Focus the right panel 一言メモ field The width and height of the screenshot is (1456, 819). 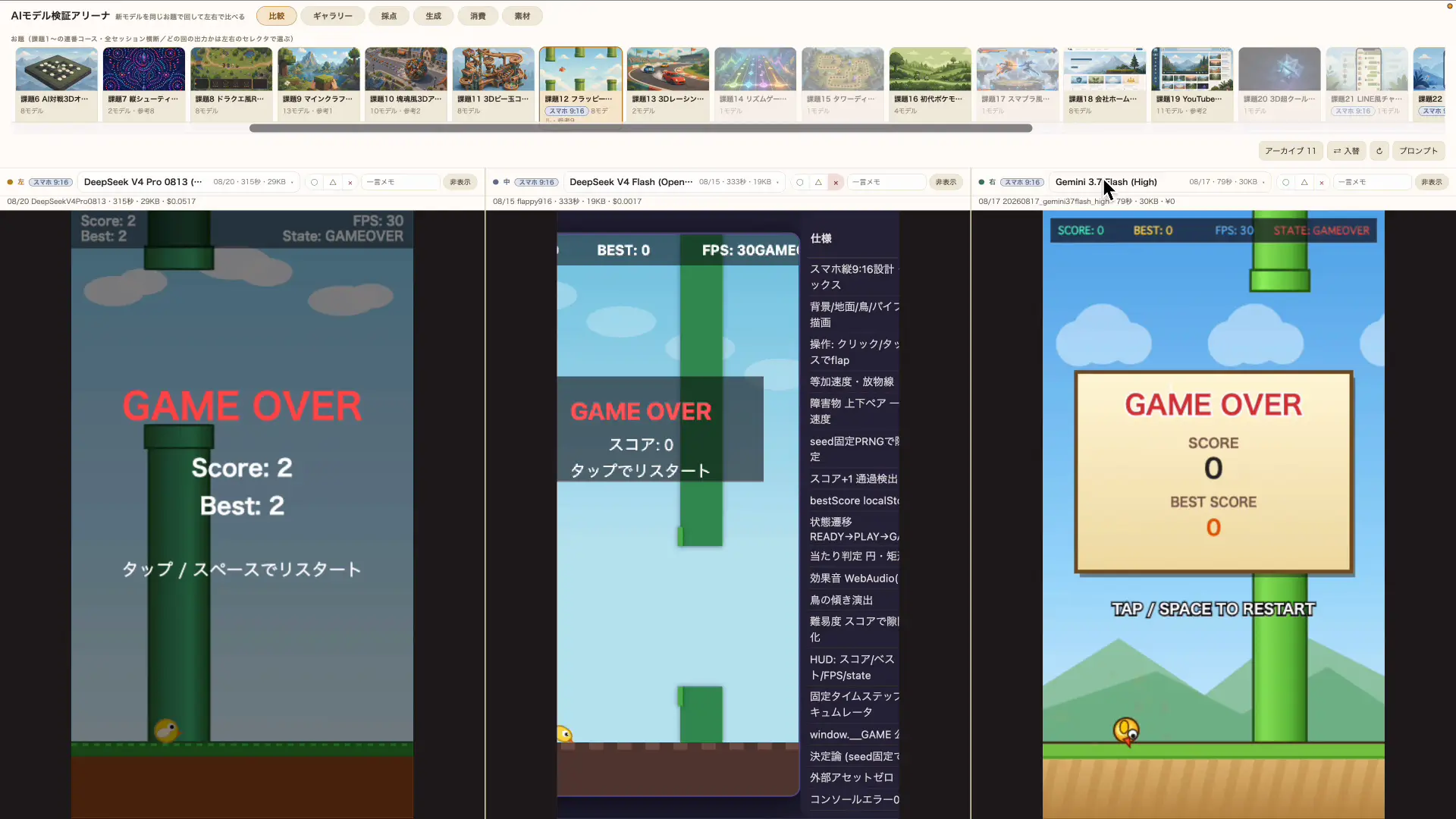(x=1372, y=182)
